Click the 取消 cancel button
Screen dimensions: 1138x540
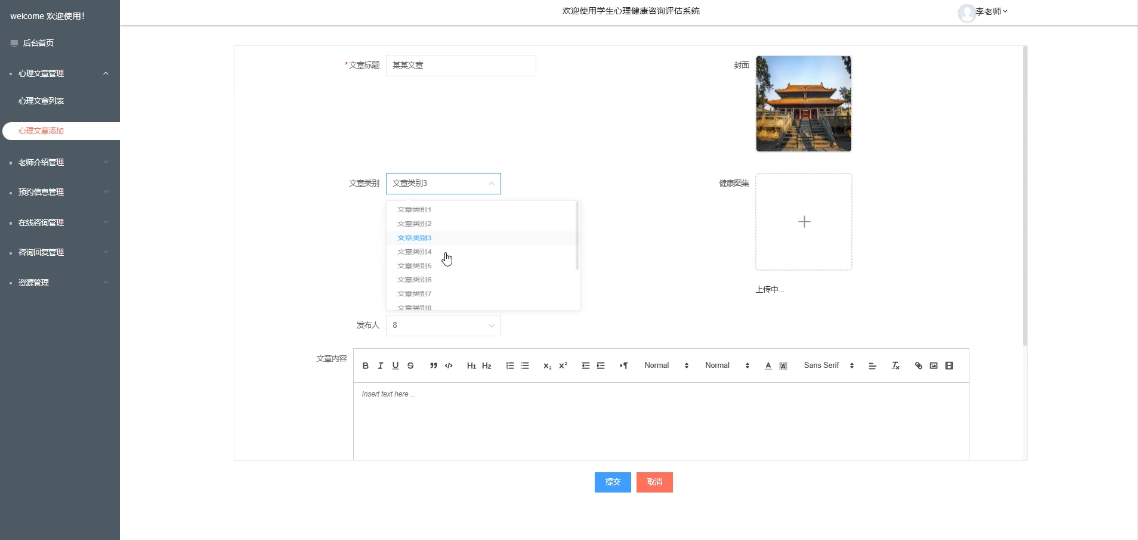point(655,482)
